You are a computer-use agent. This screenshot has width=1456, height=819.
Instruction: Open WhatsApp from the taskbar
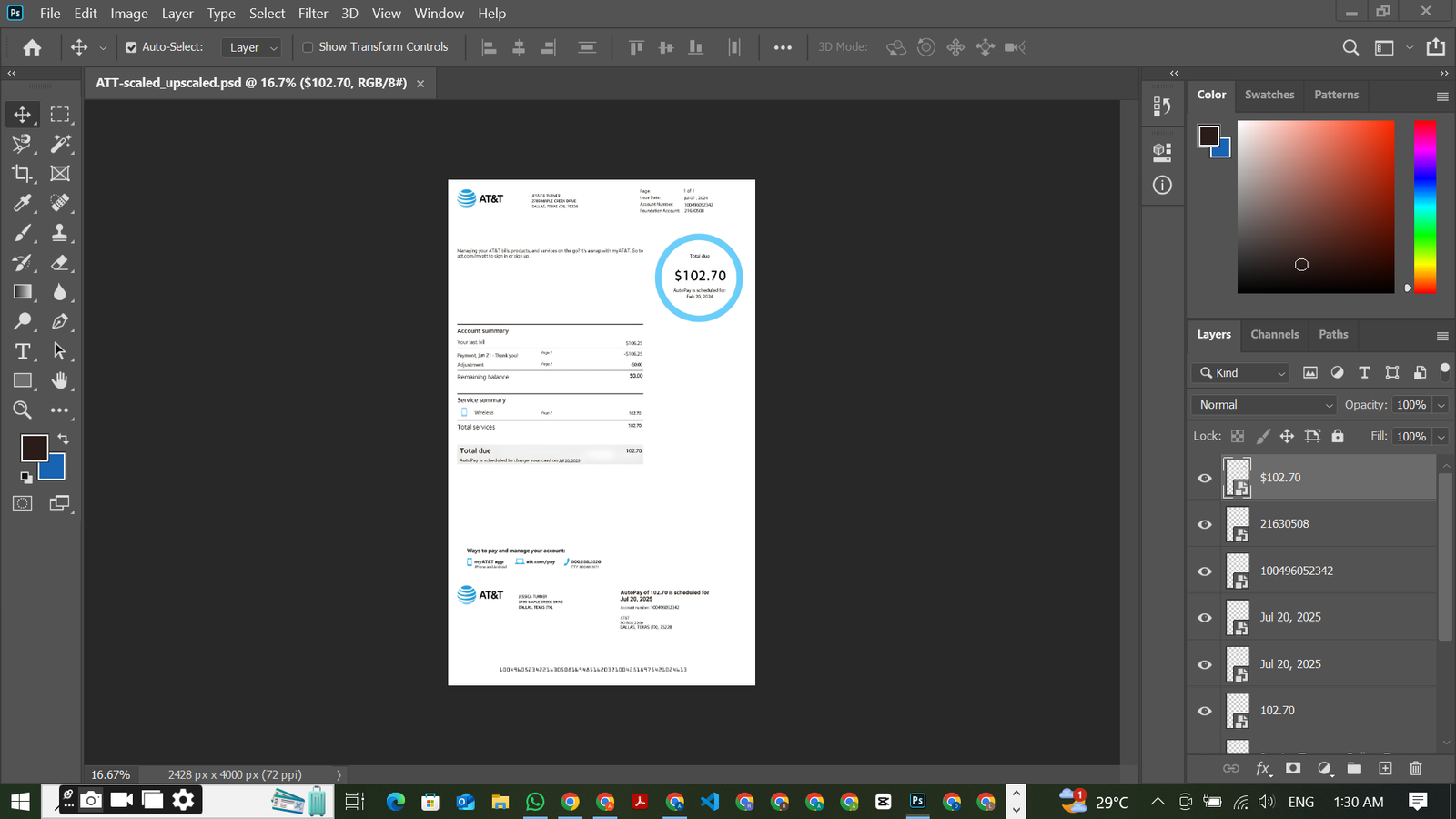pos(535,802)
